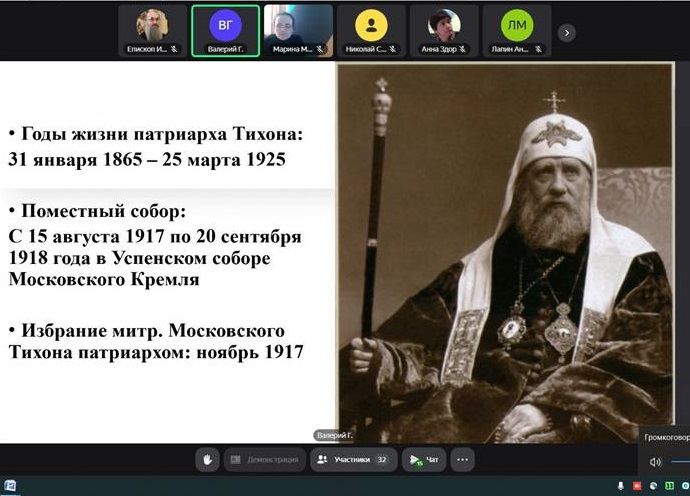Viewport: 690px width, 496px height.
Task: Select Валерий Г. participant tile
Action: [x=225, y=31]
